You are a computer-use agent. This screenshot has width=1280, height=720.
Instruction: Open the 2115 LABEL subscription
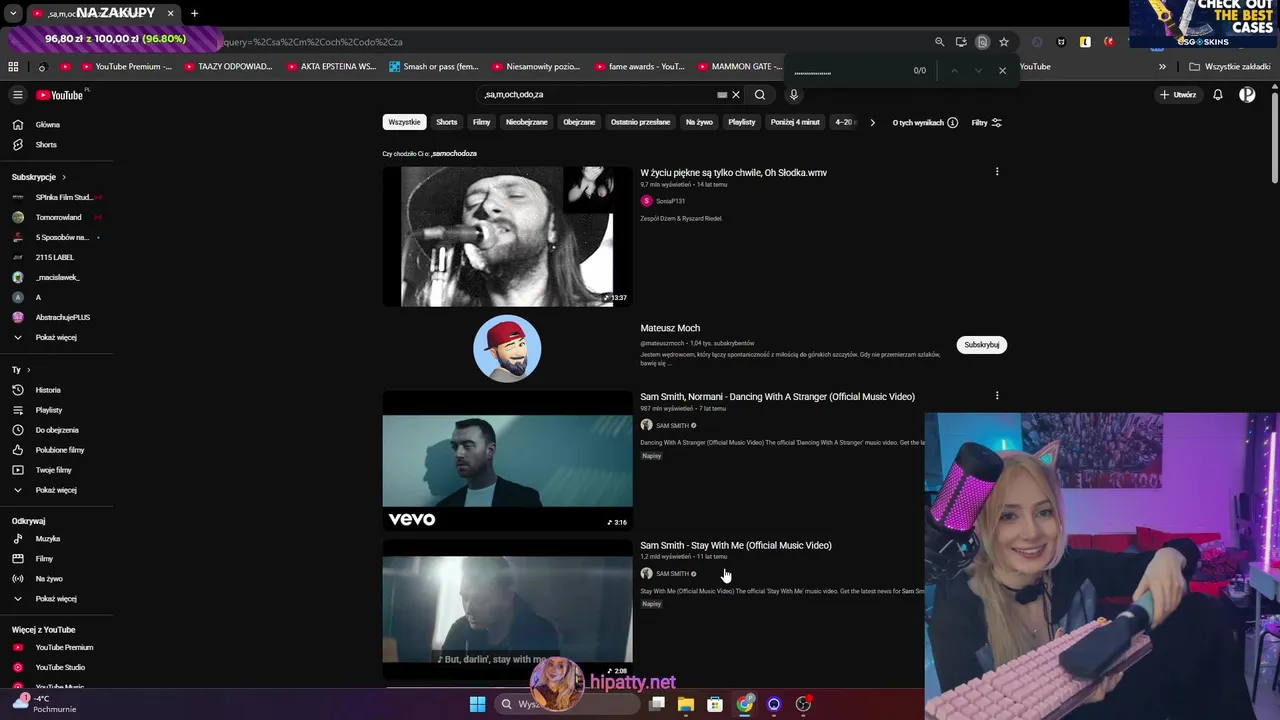(x=56, y=257)
